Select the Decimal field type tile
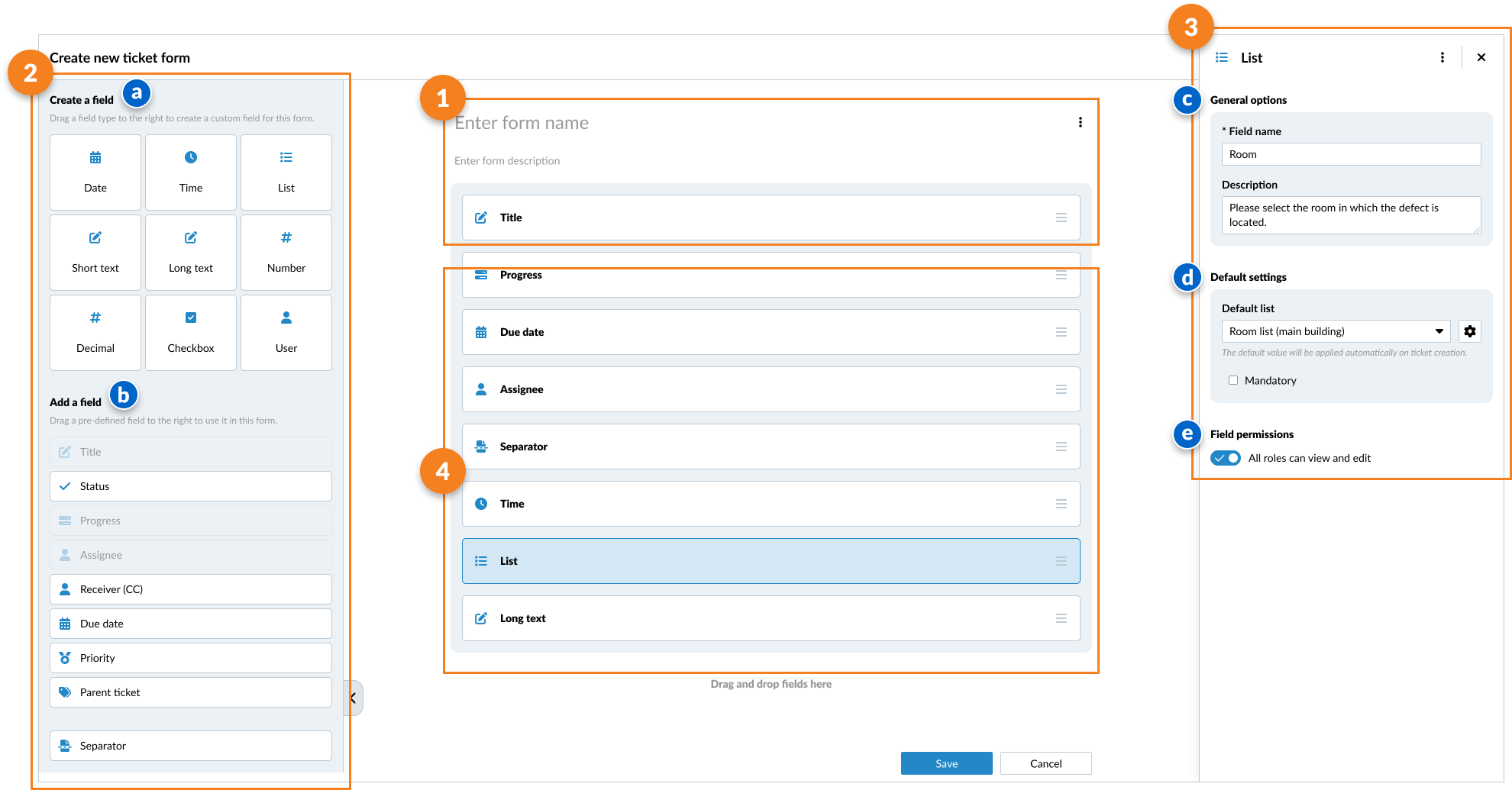The width and height of the screenshot is (1512, 790). pyautogui.click(x=95, y=333)
